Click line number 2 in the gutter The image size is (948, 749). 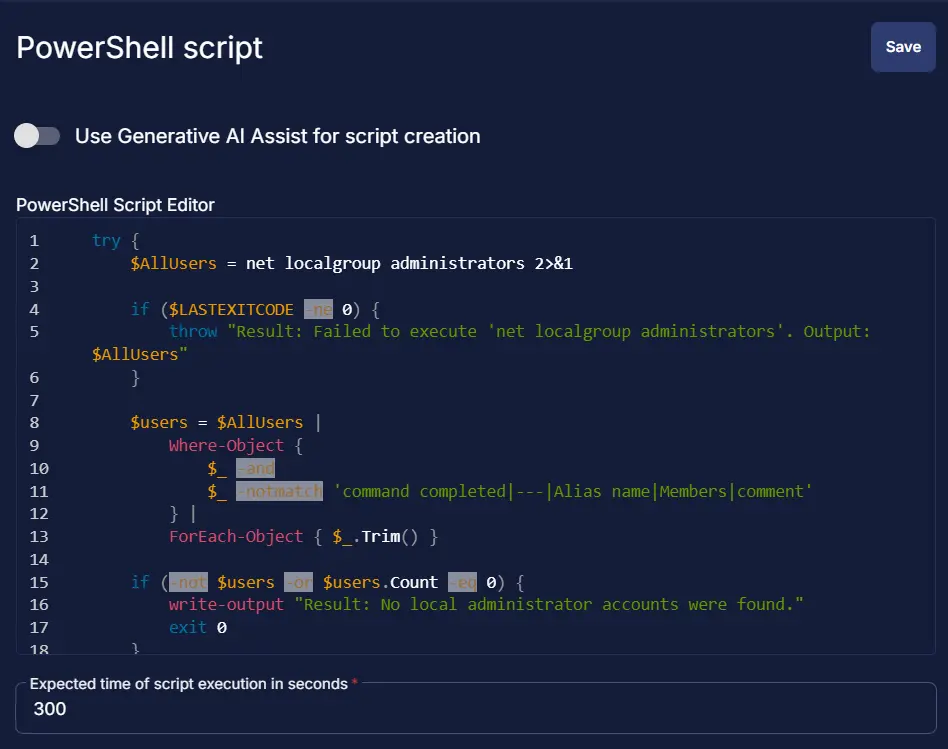point(34,264)
